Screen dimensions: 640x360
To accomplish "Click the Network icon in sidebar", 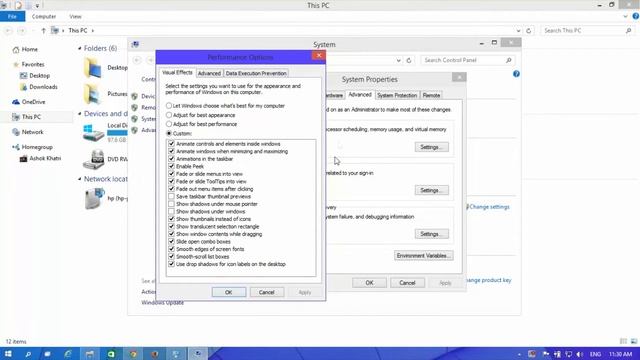I will click(x=16, y=132).
